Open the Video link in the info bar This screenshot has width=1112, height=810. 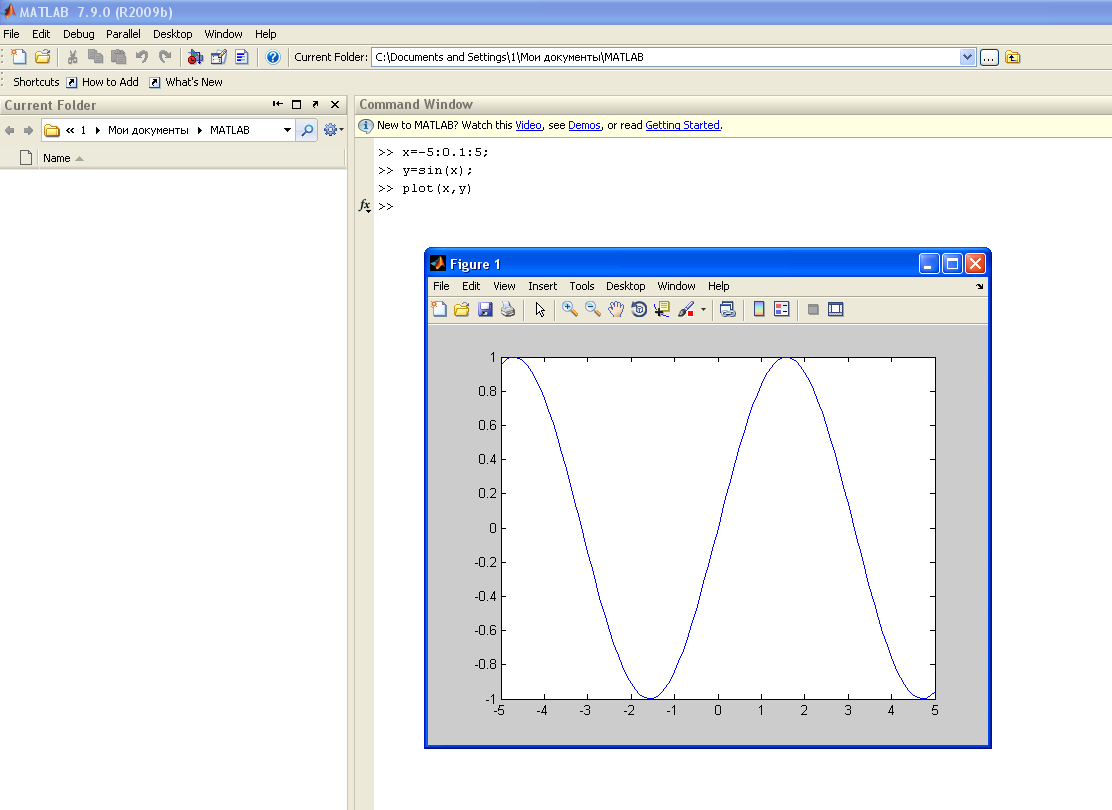point(528,125)
